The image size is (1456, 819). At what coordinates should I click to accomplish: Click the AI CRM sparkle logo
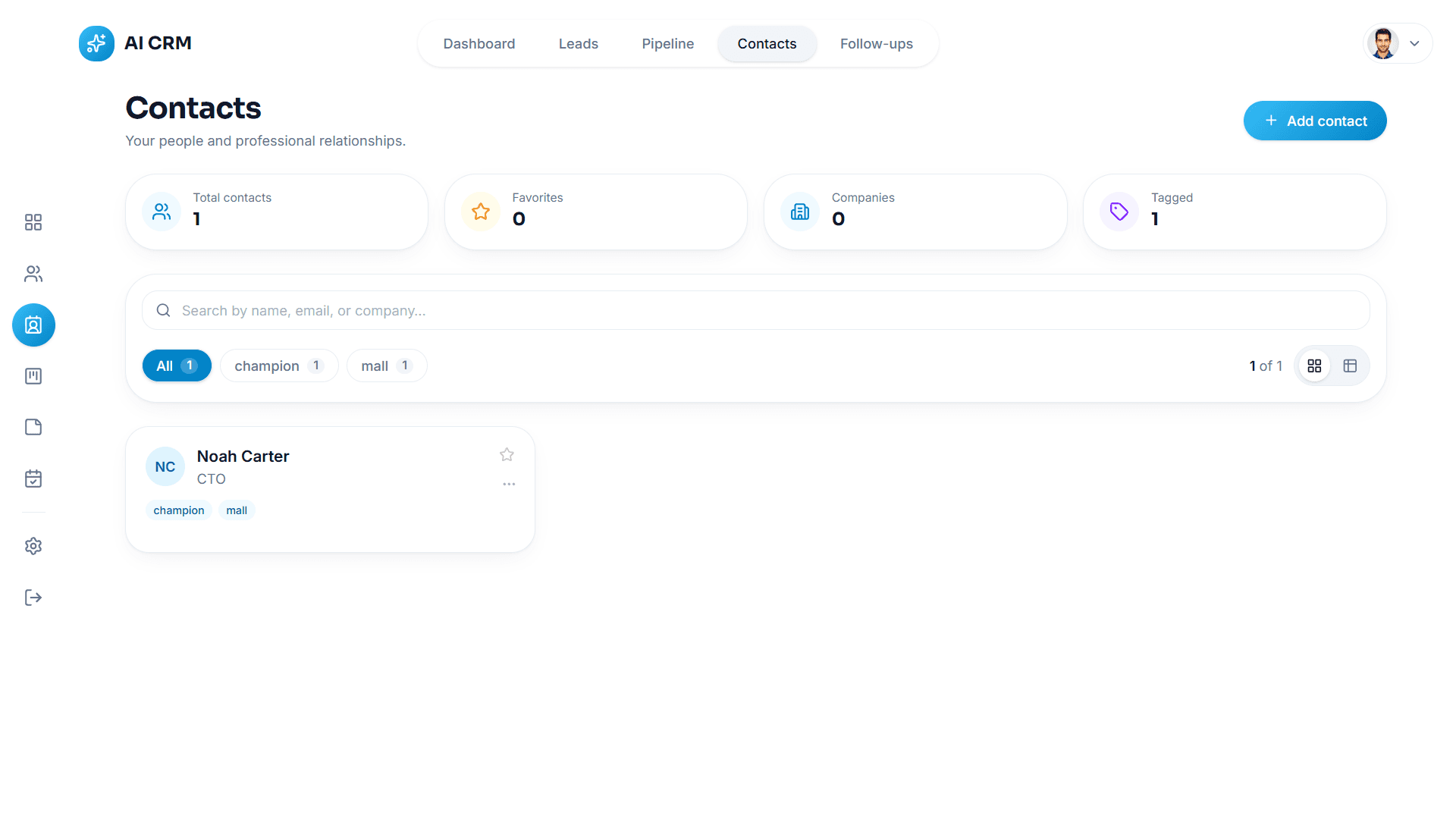96,43
